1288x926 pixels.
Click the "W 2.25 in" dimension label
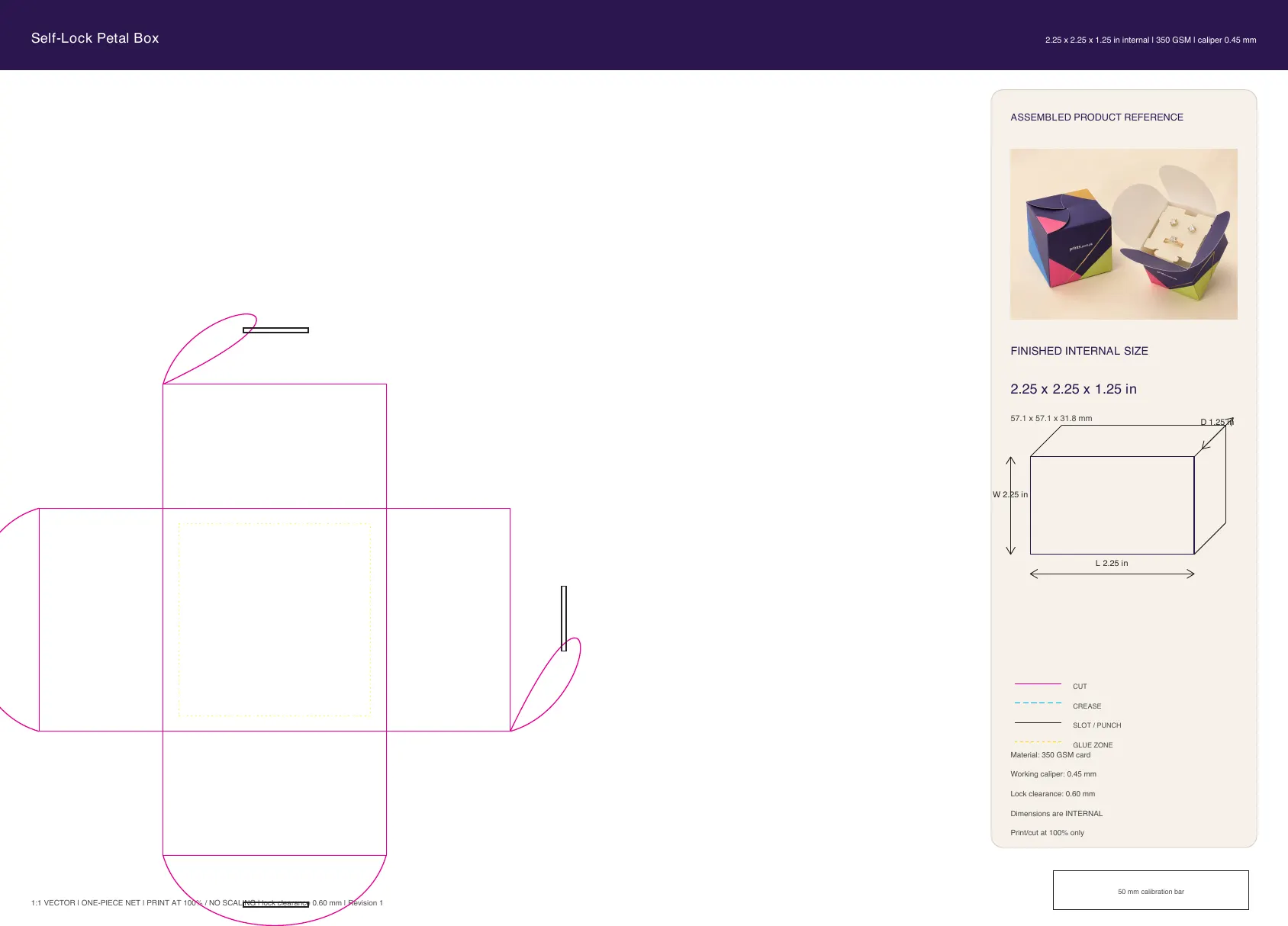[1010, 494]
